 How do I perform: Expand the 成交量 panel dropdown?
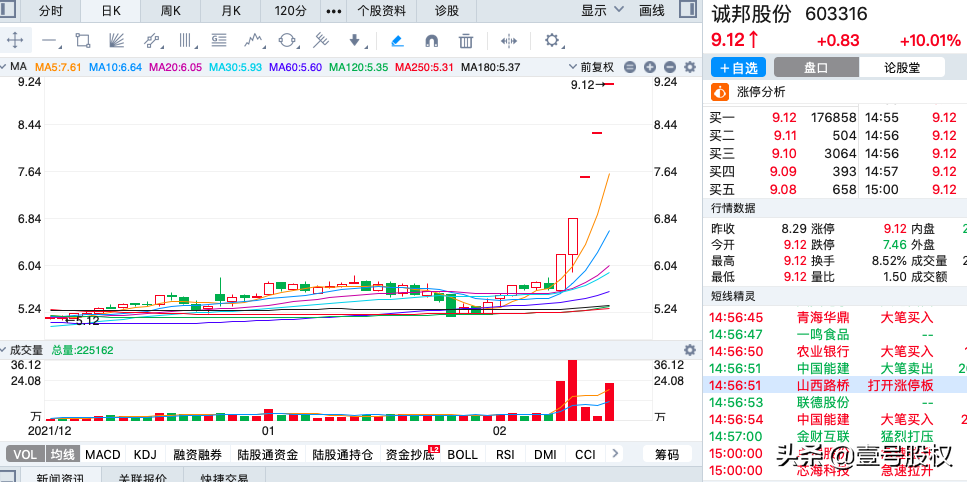point(22,350)
